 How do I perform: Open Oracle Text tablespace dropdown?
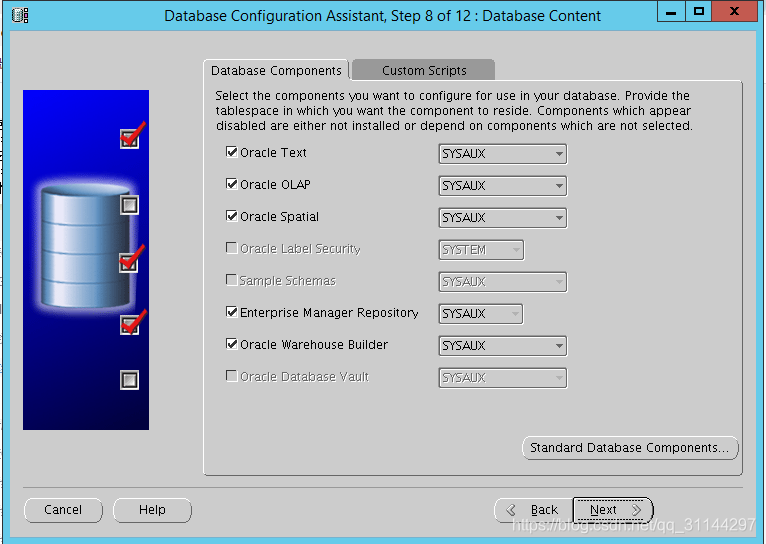tap(503, 154)
